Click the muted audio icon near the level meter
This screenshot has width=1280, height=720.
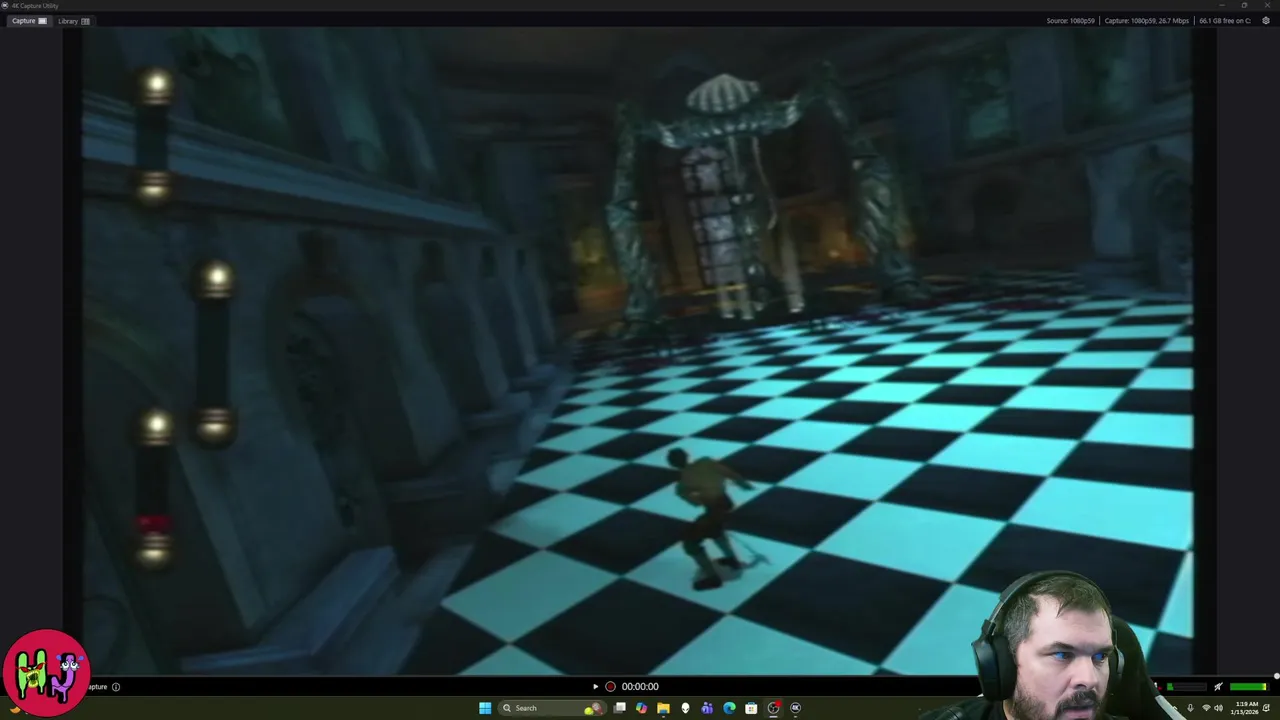[1218, 687]
